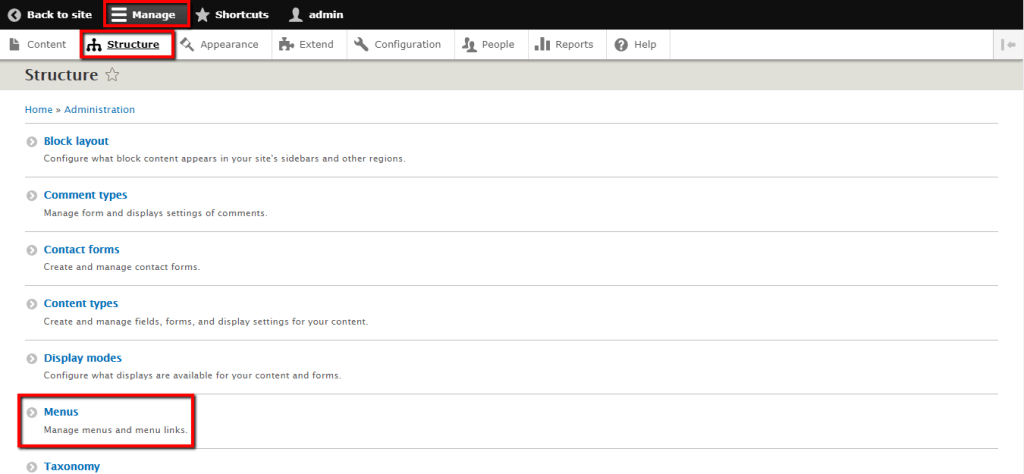Add Structure page to shortcuts via star
This screenshot has width=1024, height=474.
pyautogui.click(x=112, y=75)
